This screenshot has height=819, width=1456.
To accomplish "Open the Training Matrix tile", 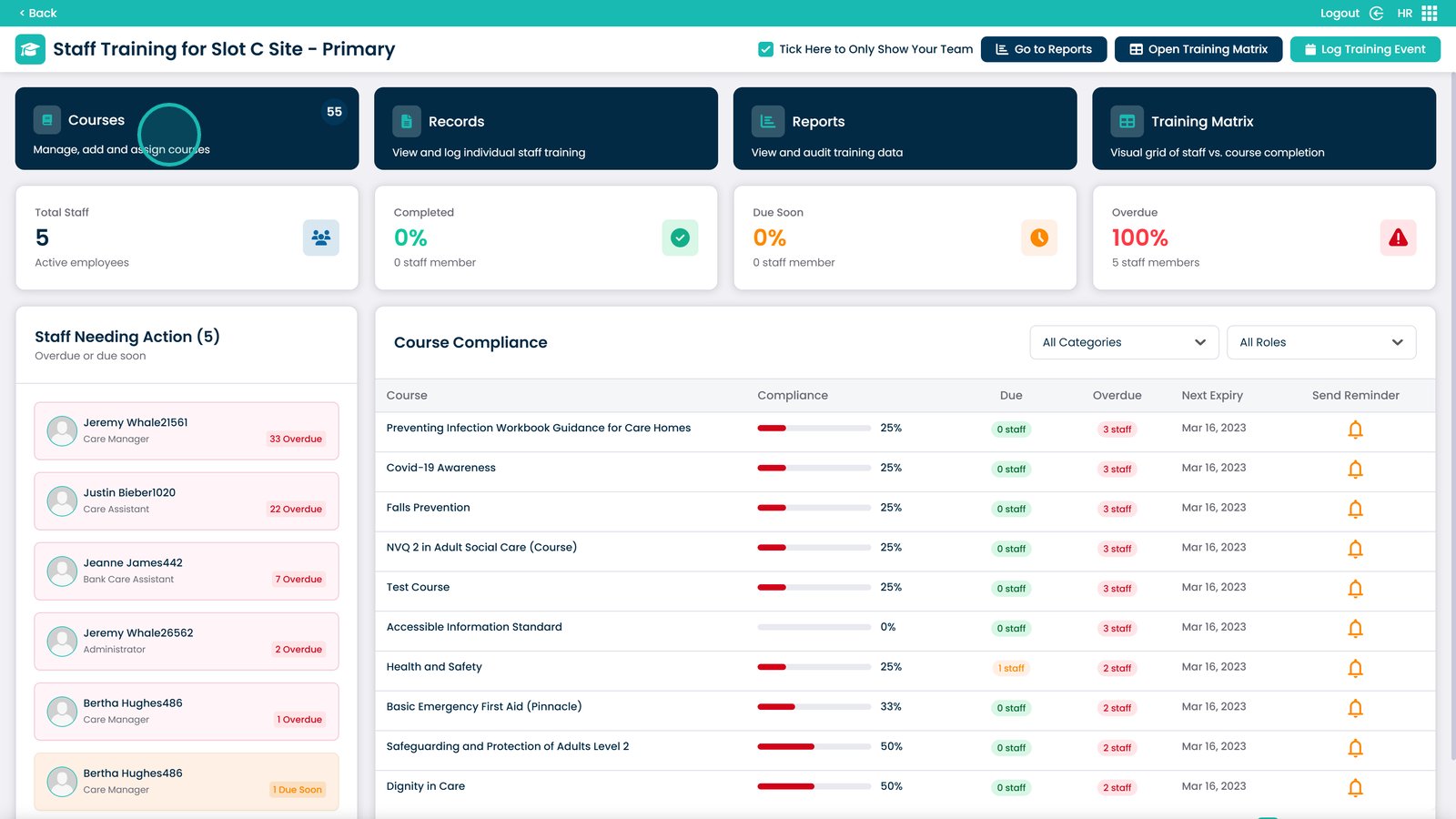I will (x=1263, y=128).
